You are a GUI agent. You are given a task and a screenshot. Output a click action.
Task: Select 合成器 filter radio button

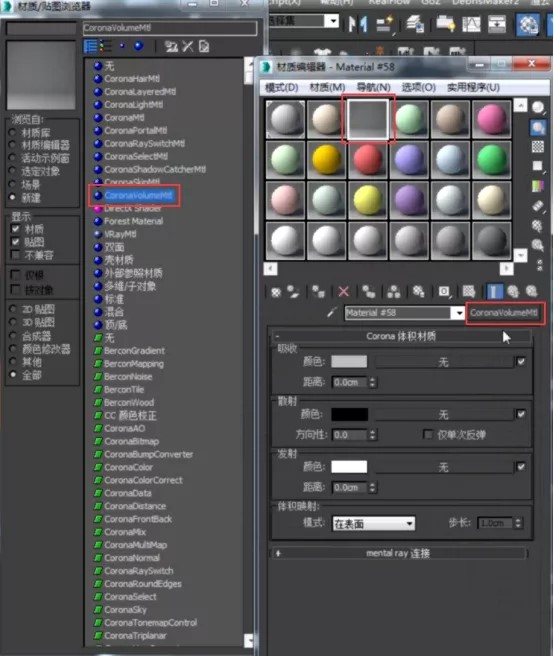(x=13, y=335)
